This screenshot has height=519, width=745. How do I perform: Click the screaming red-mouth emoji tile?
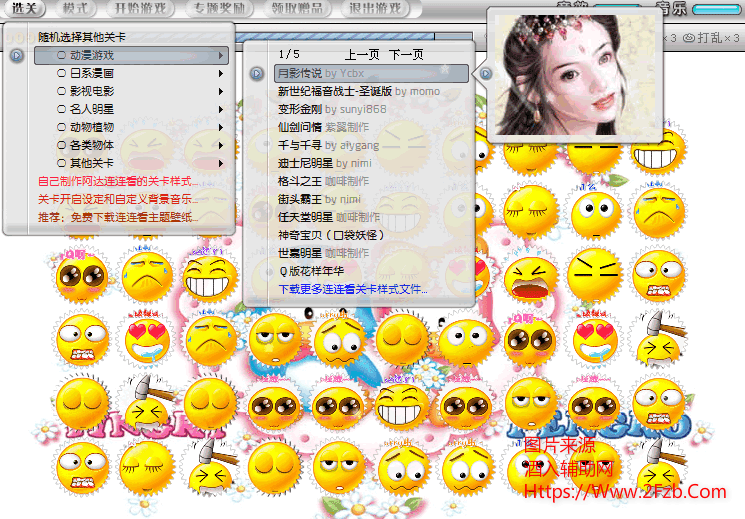point(529,277)
